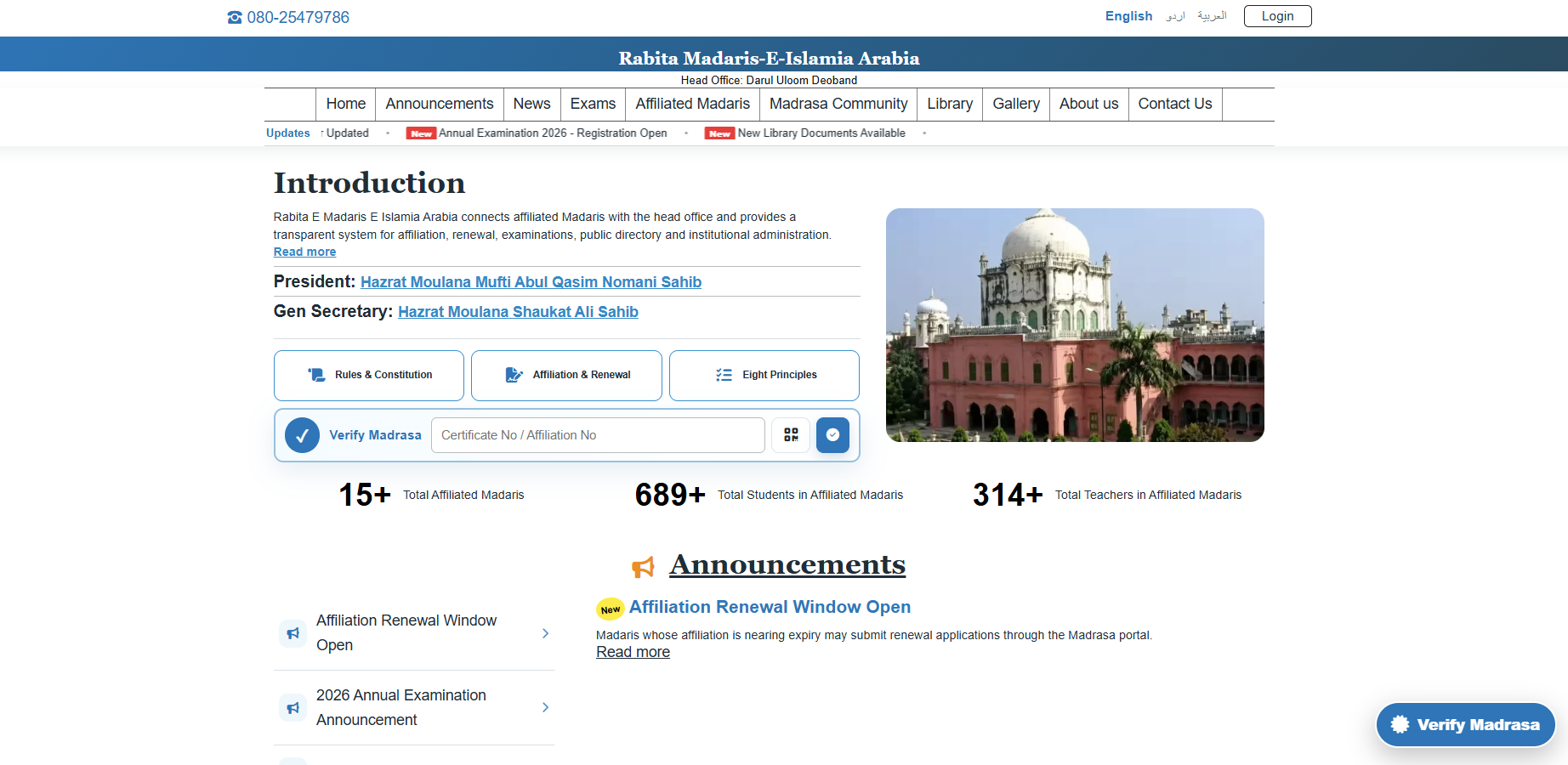The width and height of the screenshot is (1568, 765).
Task: Click Read more under Introduction
Action: click(304, 252)
